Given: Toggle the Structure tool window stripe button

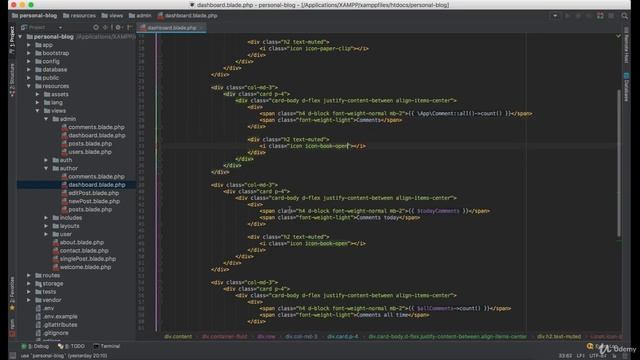Looking at the screenshot, I should point(12,80).
